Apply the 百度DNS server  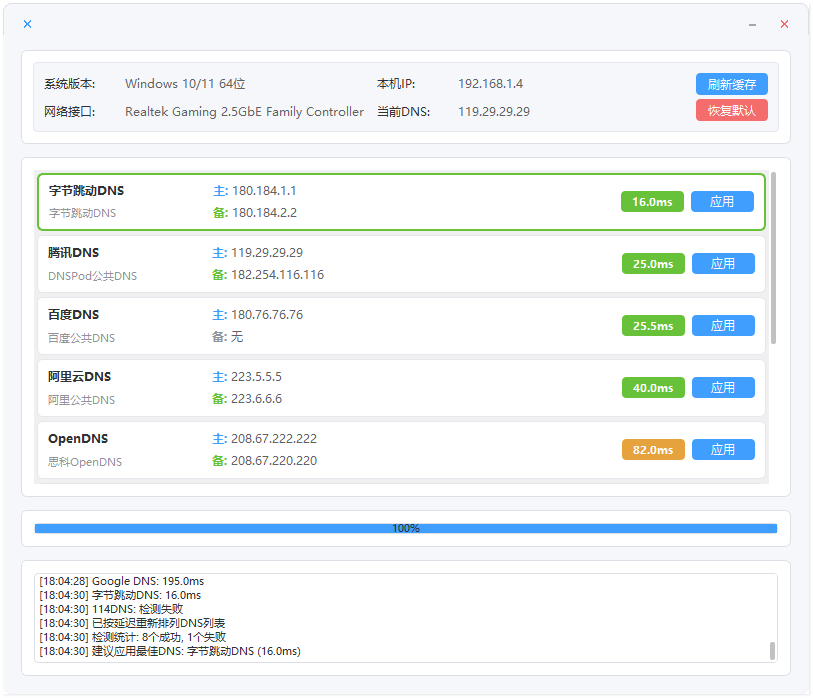722,326
